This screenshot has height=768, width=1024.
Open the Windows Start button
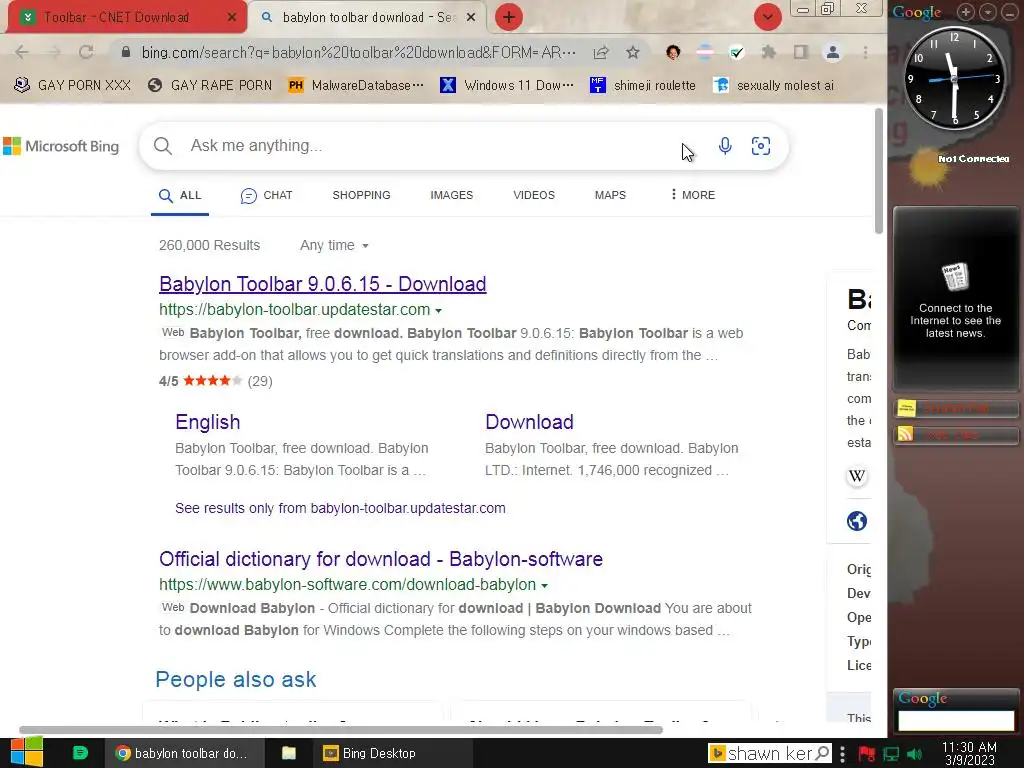click(x=27, y=752)
